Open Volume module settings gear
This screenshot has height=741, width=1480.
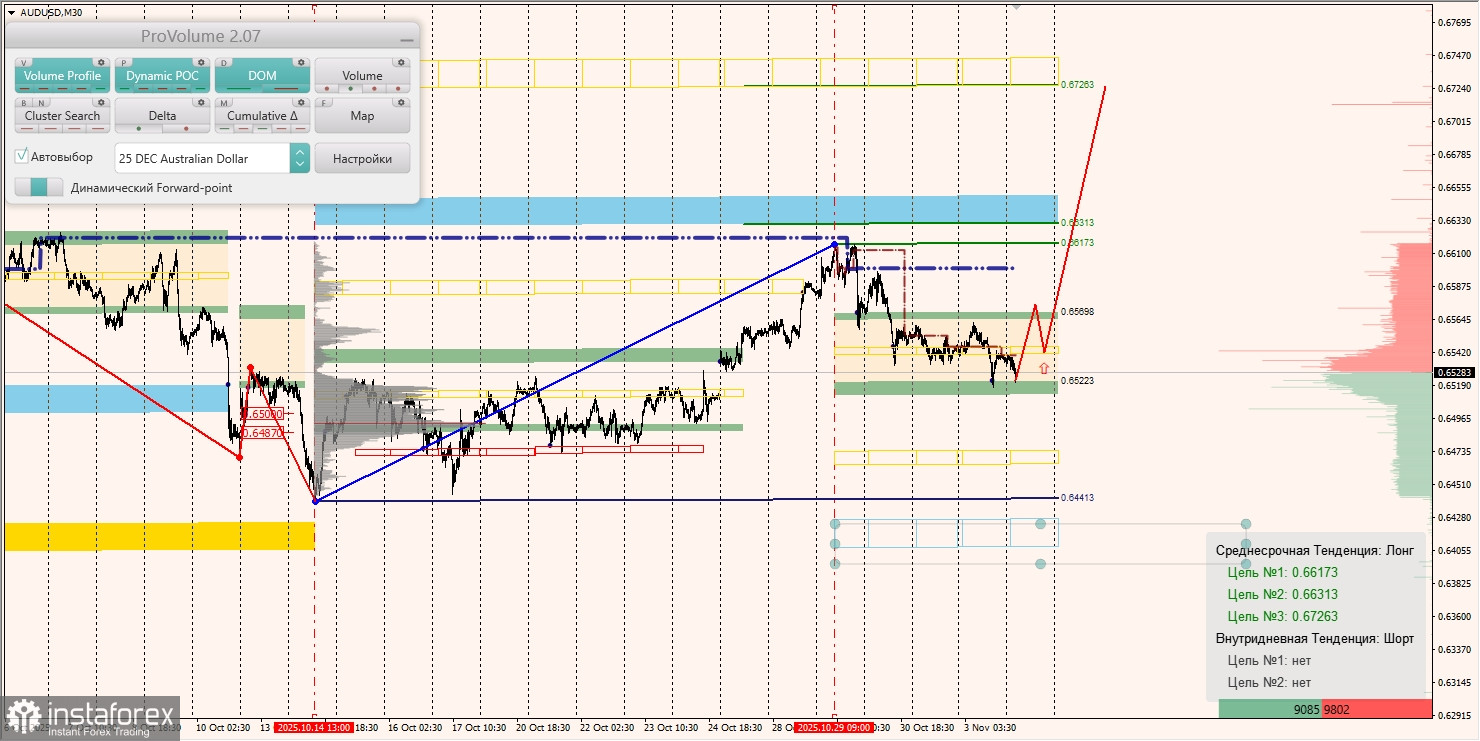point(401,63)
